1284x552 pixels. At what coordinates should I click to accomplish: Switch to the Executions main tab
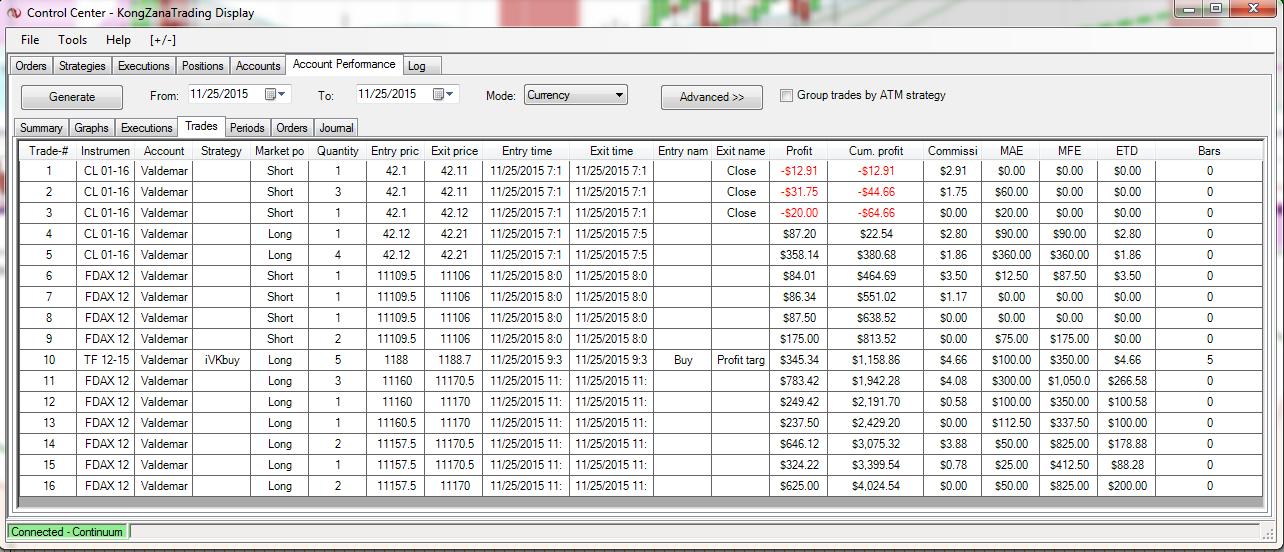(143, 66)
